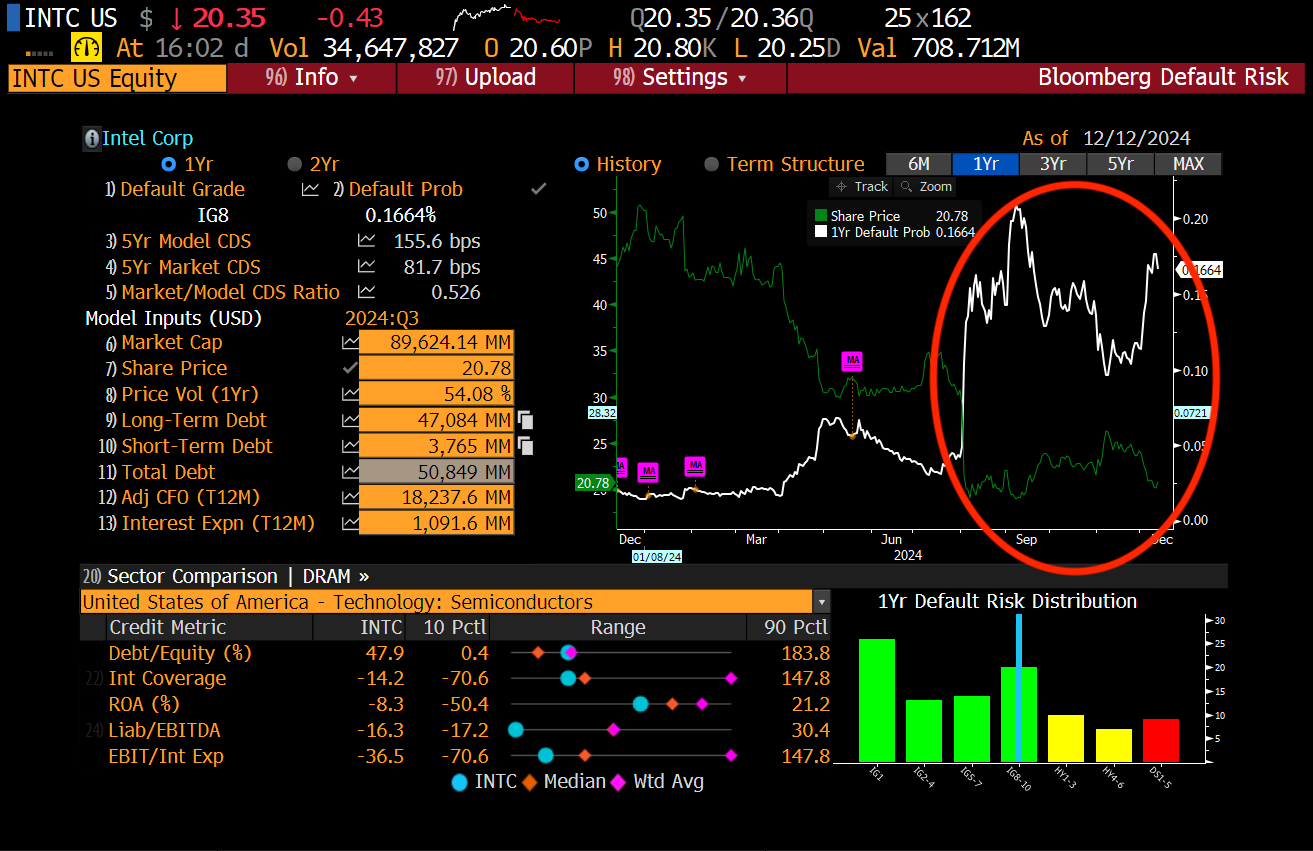The width and height of the screenshot is (1313, 851).
Task: Click the Short-Term Debt value field
Action: pos(436,447)
